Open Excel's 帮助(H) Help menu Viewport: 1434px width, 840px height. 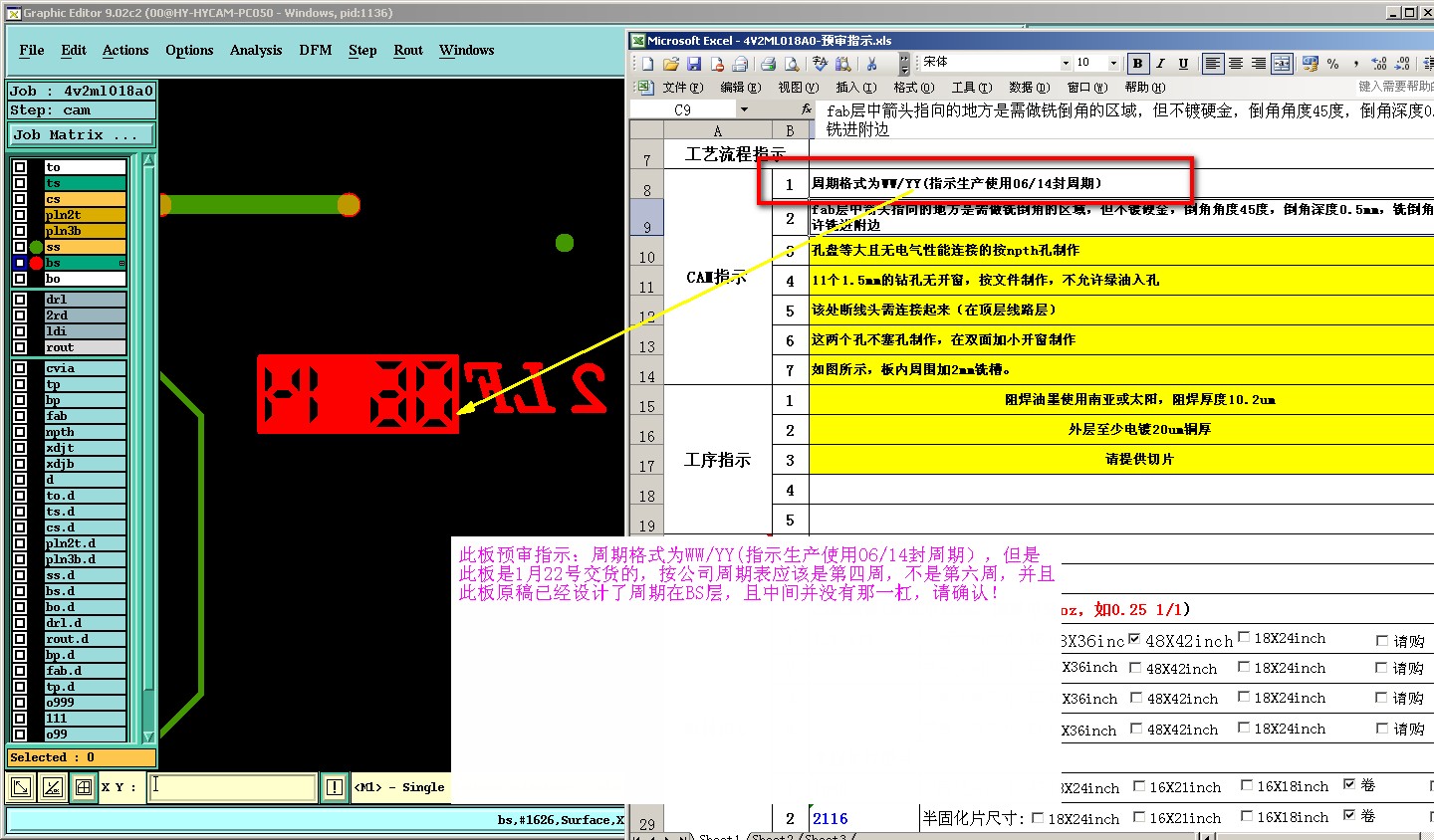(1144, 88)
